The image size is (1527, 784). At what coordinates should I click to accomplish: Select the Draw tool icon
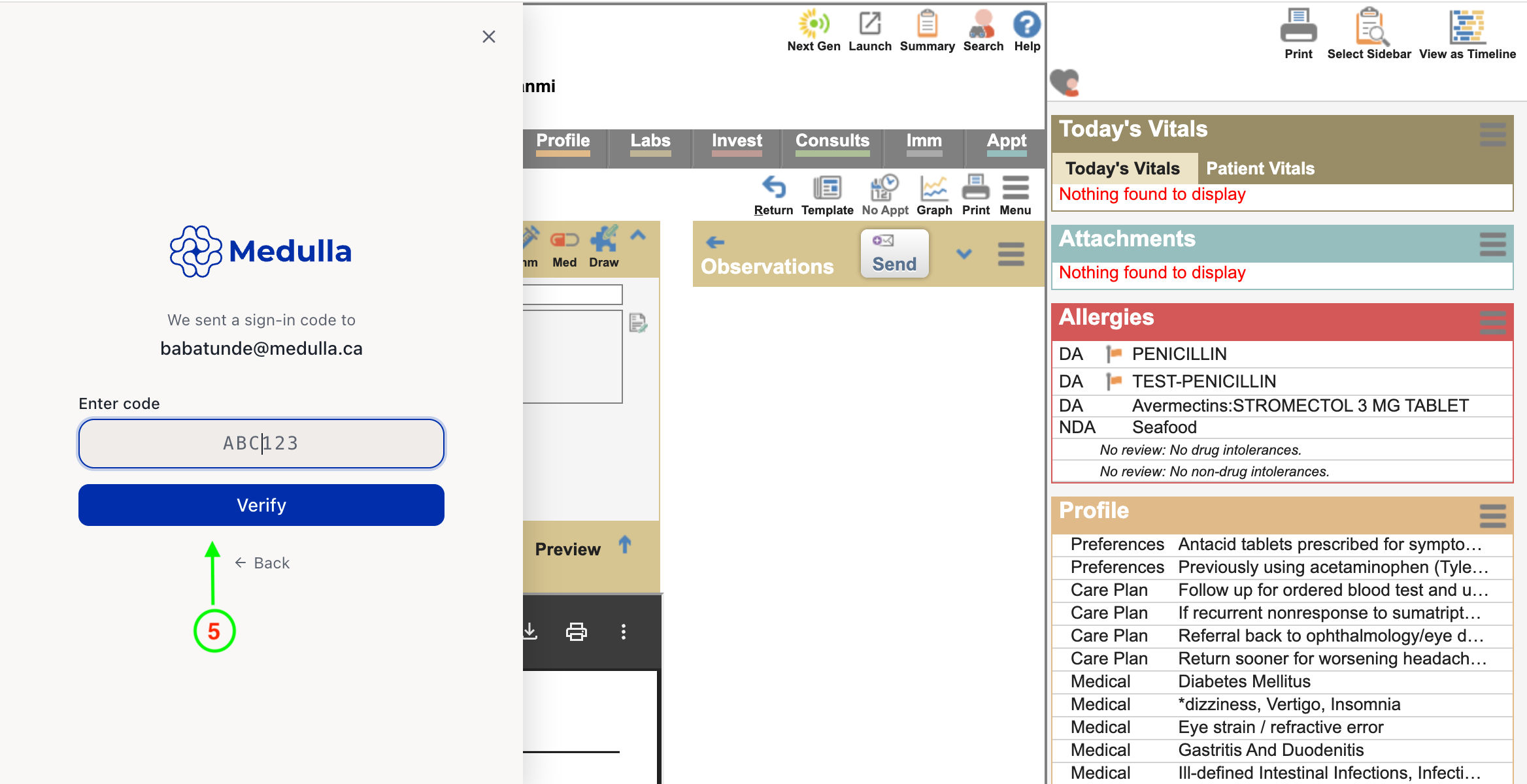tap(603, 248)
